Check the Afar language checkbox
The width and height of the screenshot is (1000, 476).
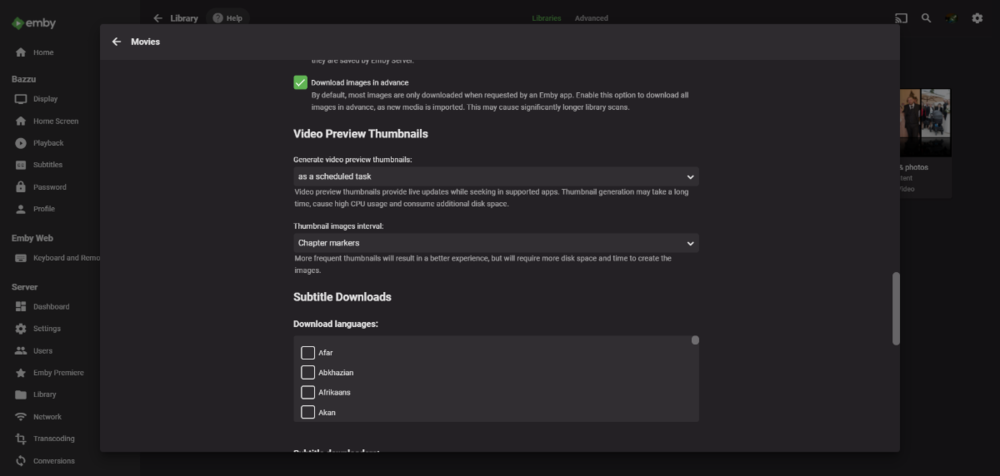coord(308,353)
